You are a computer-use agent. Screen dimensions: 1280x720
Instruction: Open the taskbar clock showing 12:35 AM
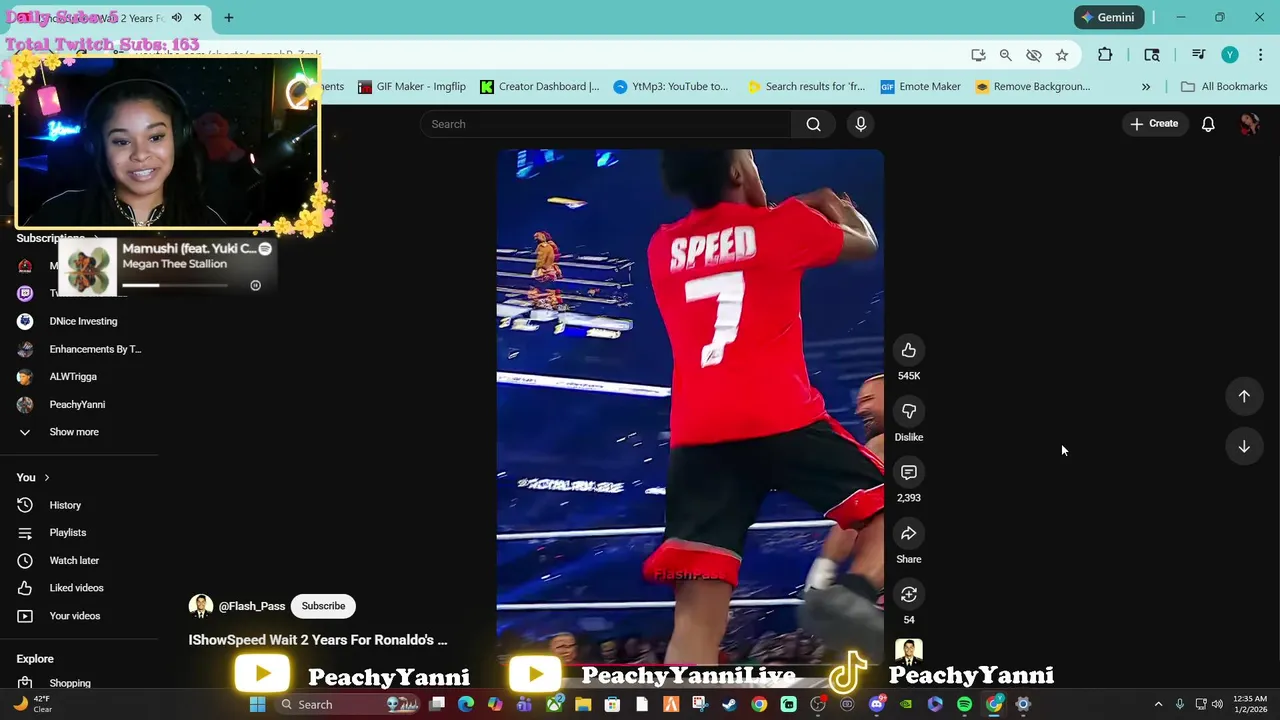pos(1250,704)
